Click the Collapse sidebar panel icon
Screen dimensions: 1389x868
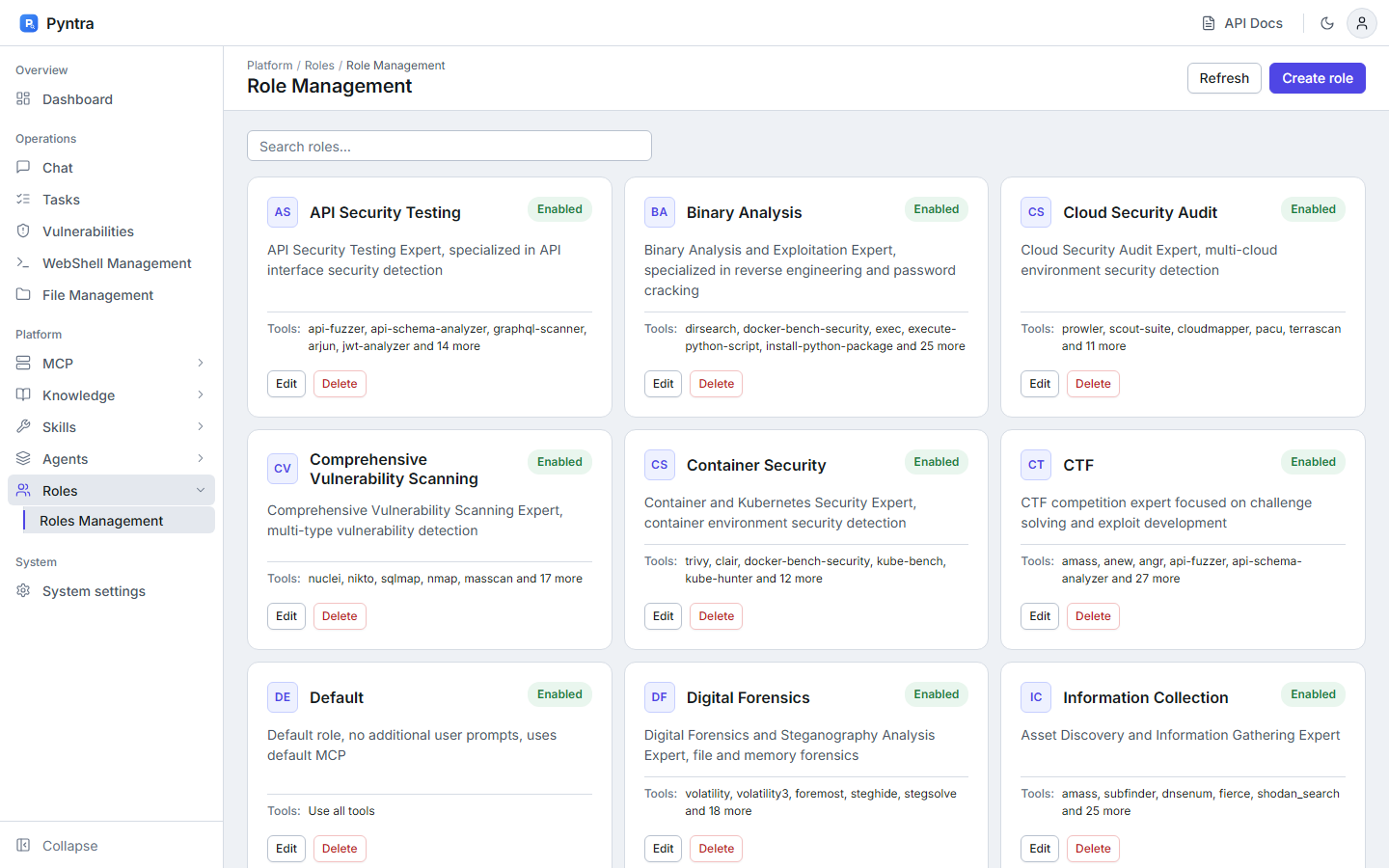(23, 846)
